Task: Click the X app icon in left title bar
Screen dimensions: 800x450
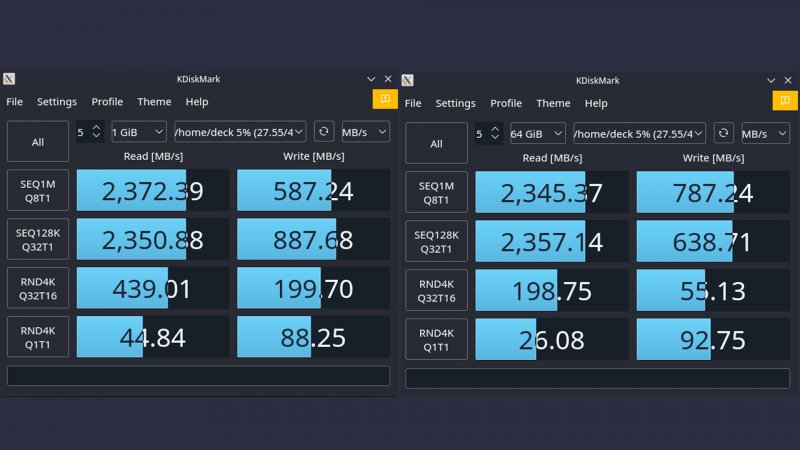Action: pos(9,79)
